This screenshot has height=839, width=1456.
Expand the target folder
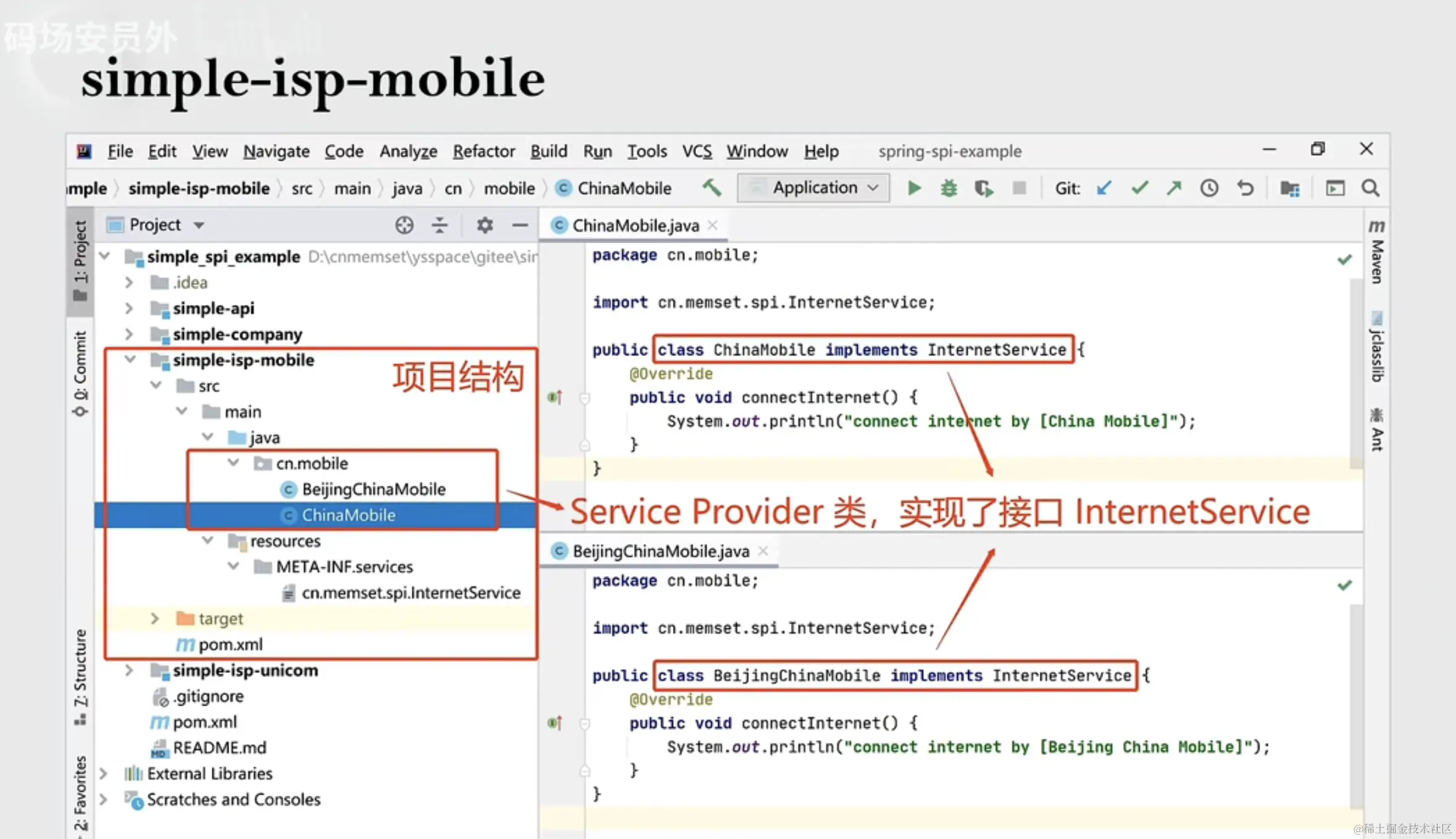click(155, 618)
